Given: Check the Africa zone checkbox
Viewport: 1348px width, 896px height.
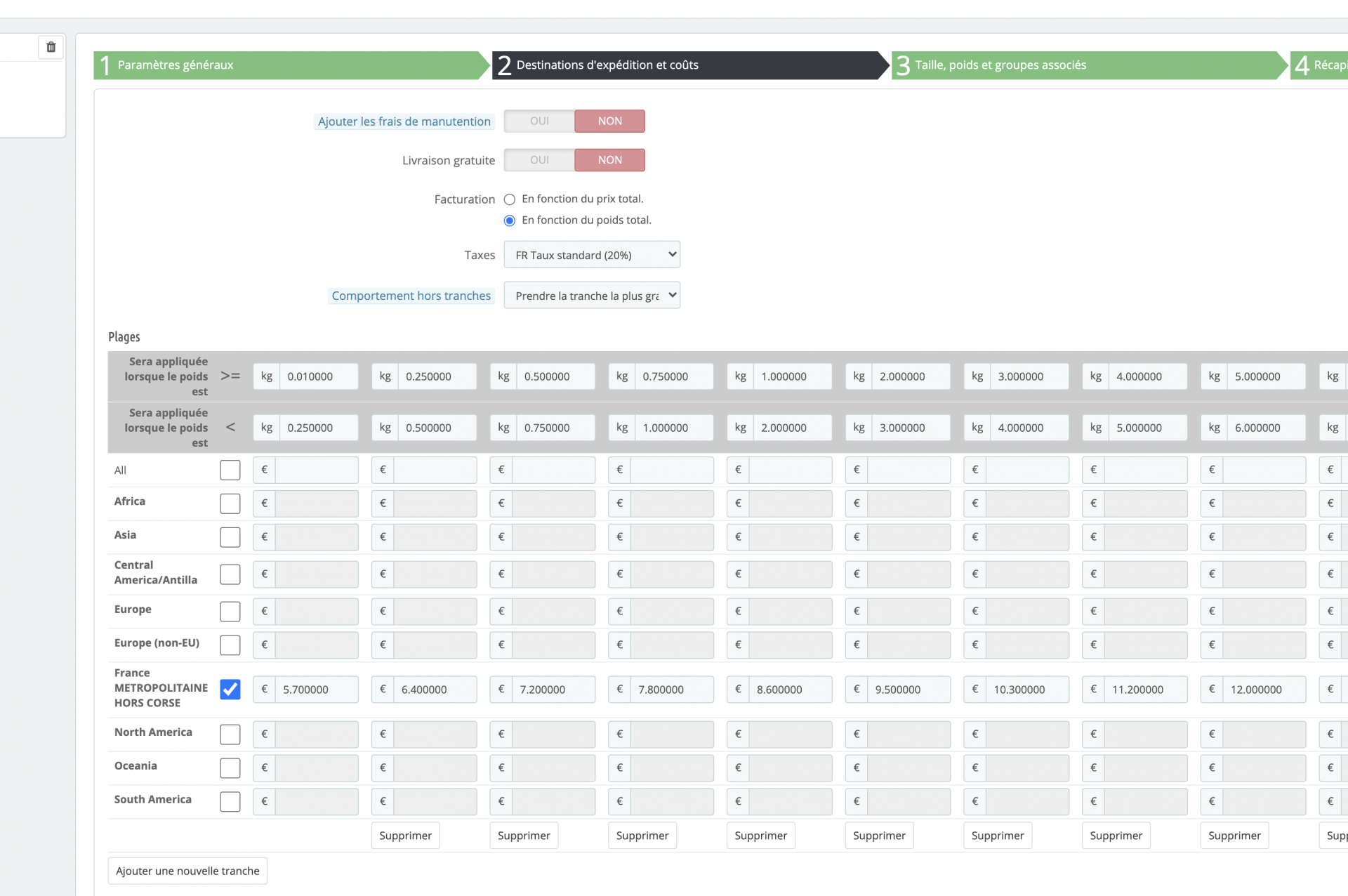Looking at the screenshot, I should pos(230,503).
